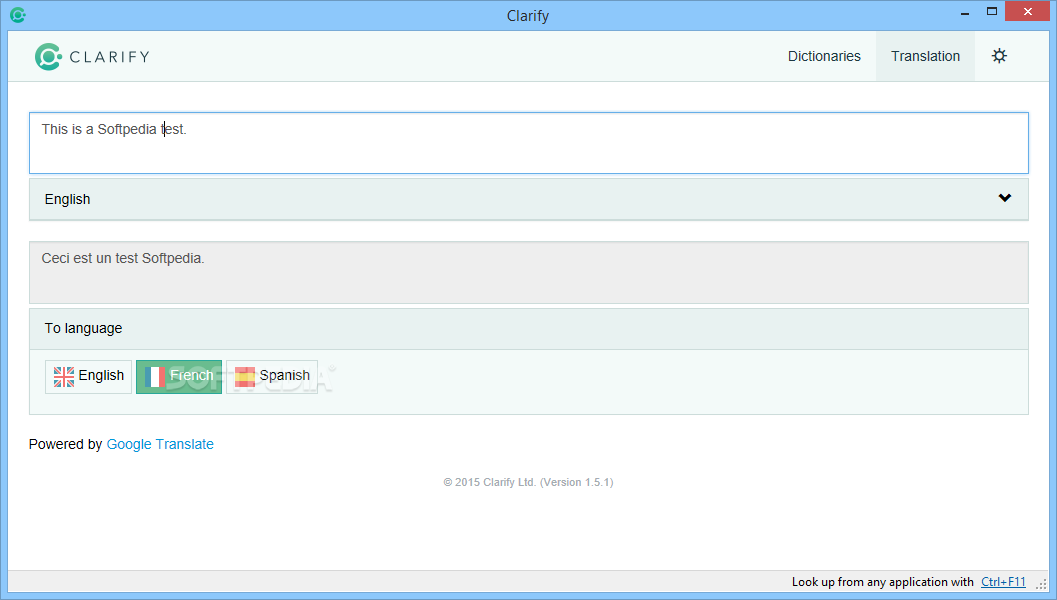Select French as target language
The height and width of the screenshot is (600, 1057).
[x=179, y=377]
